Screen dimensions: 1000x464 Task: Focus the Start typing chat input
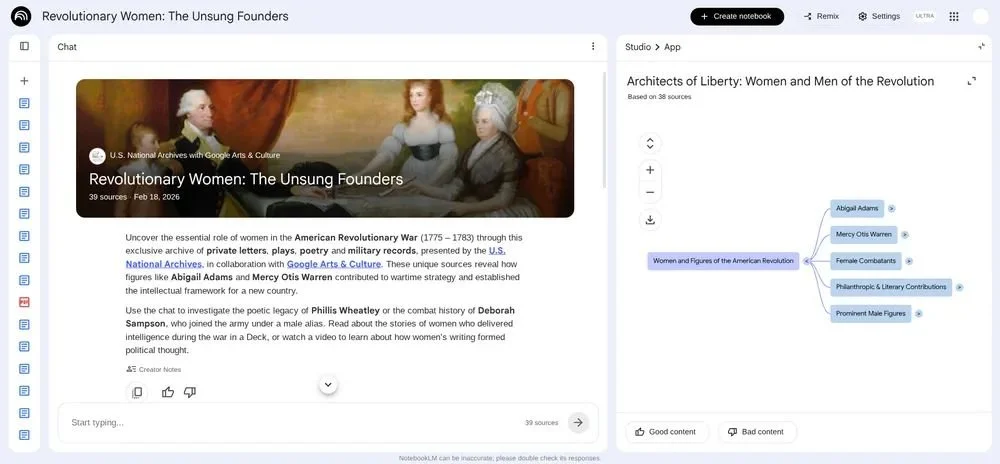293,423
